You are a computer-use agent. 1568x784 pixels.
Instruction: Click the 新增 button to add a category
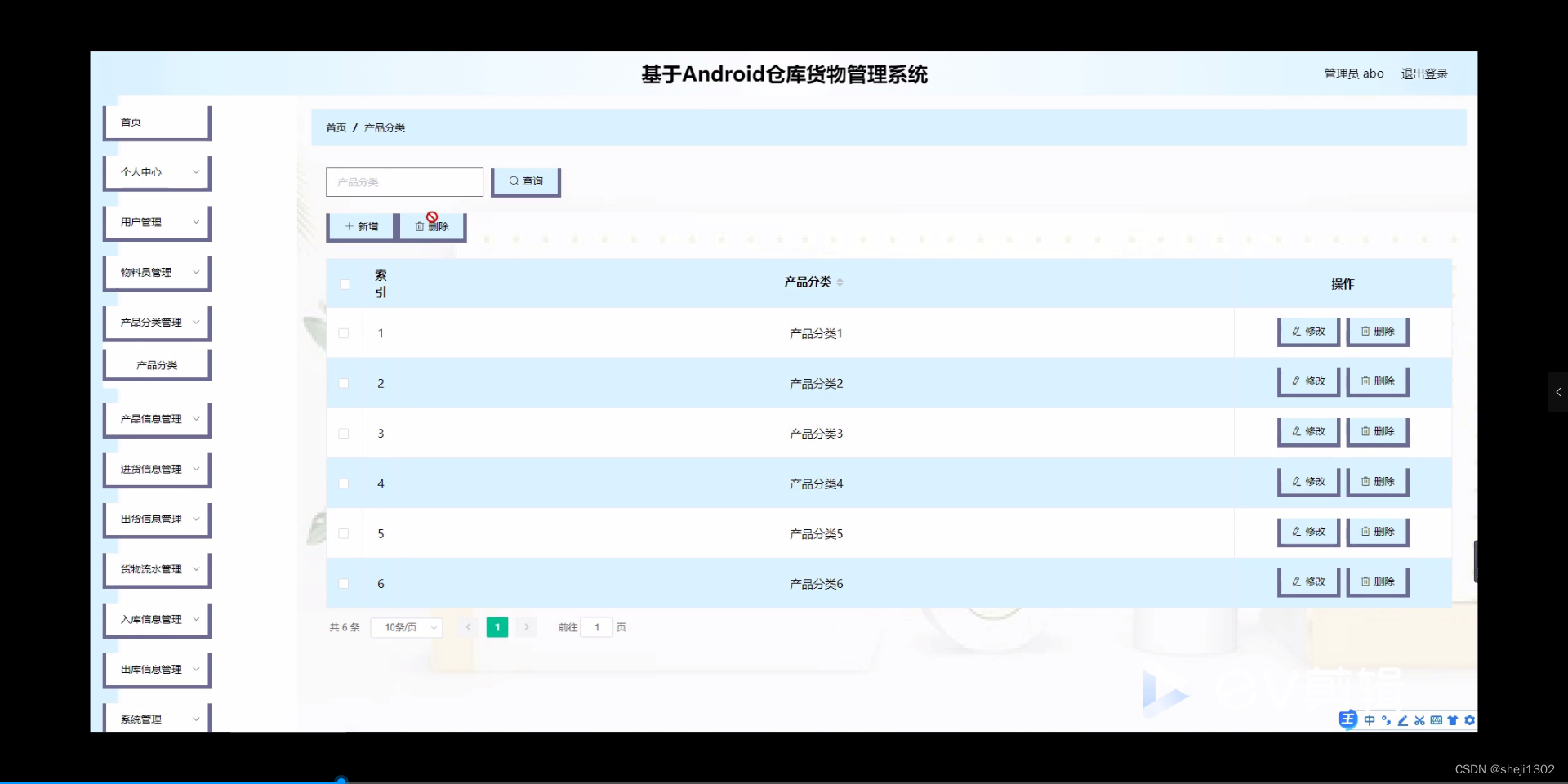(360, 226)
